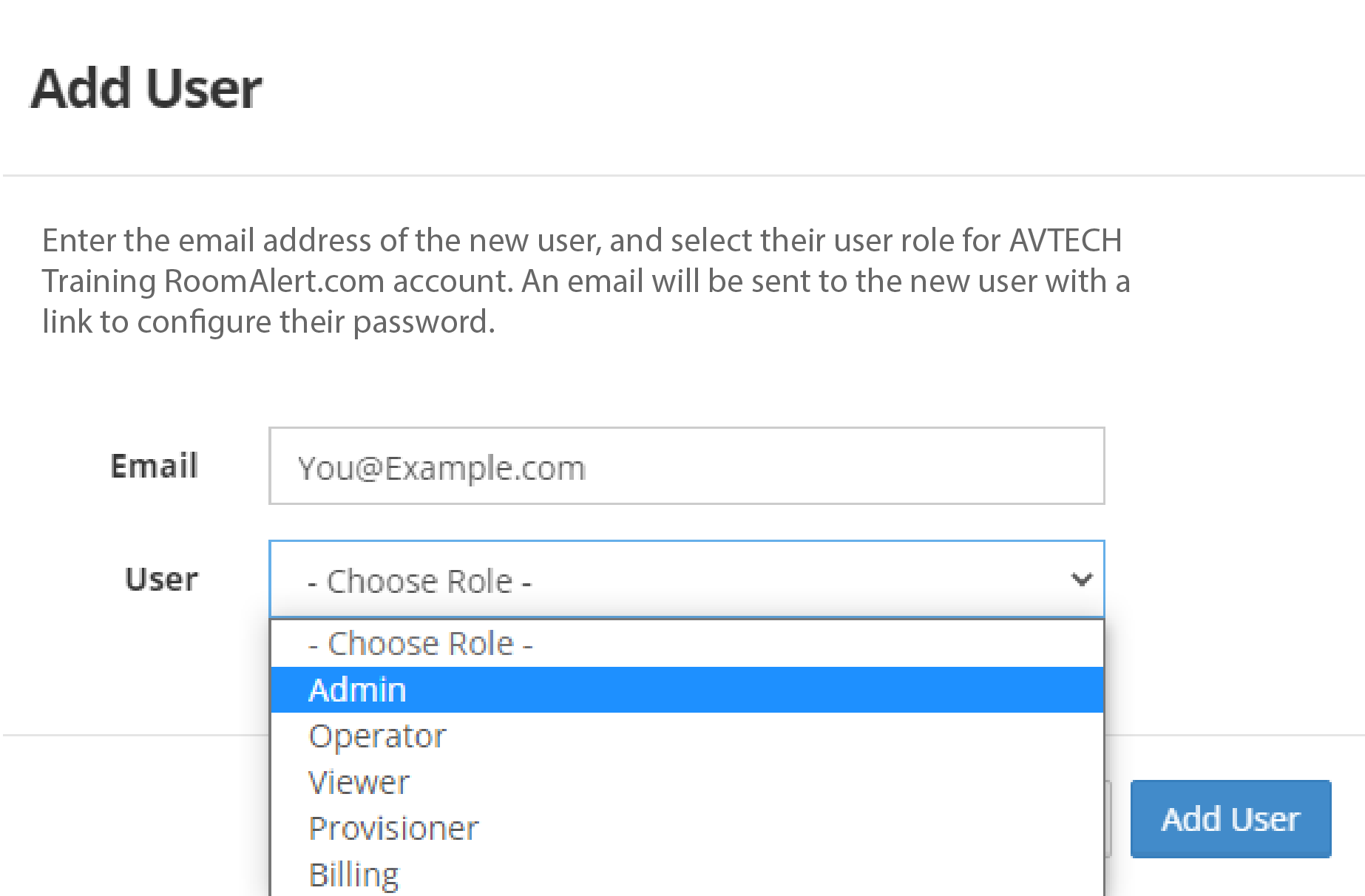
Task: Choose the Billing role option
Action: pos(353,875)
